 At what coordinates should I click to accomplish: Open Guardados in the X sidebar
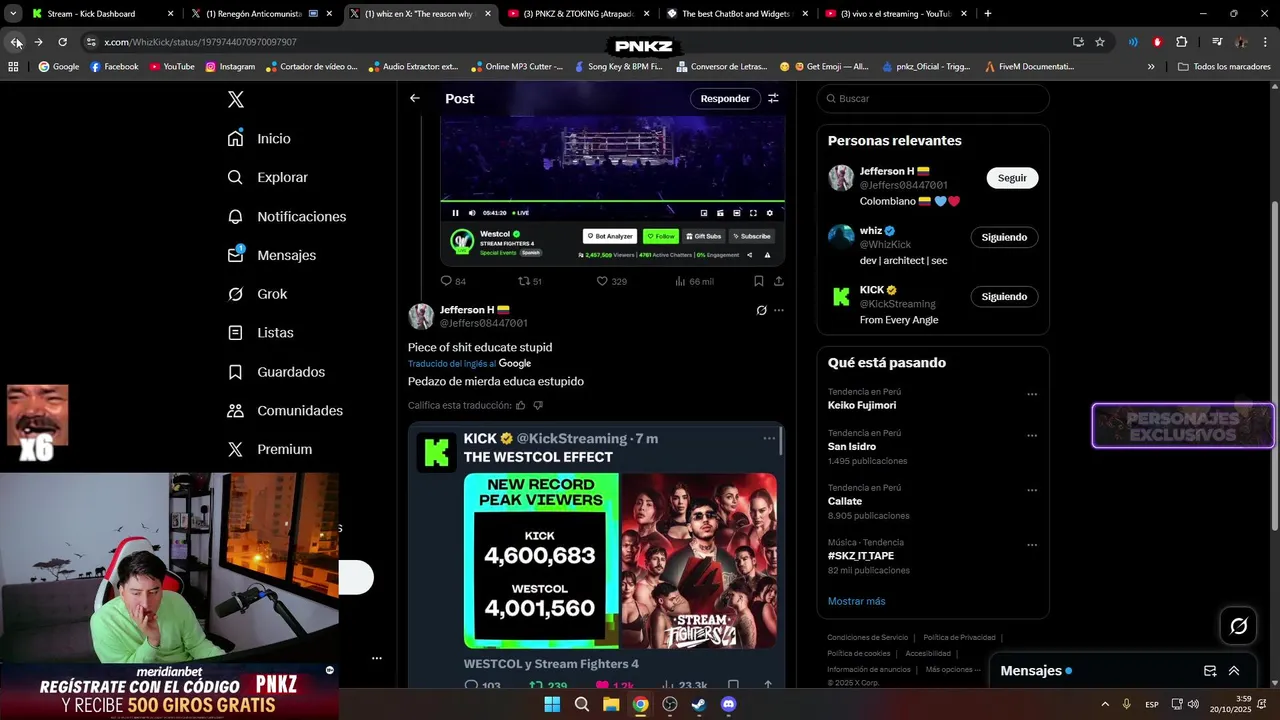pyautogui.click(x=276, y=371)
